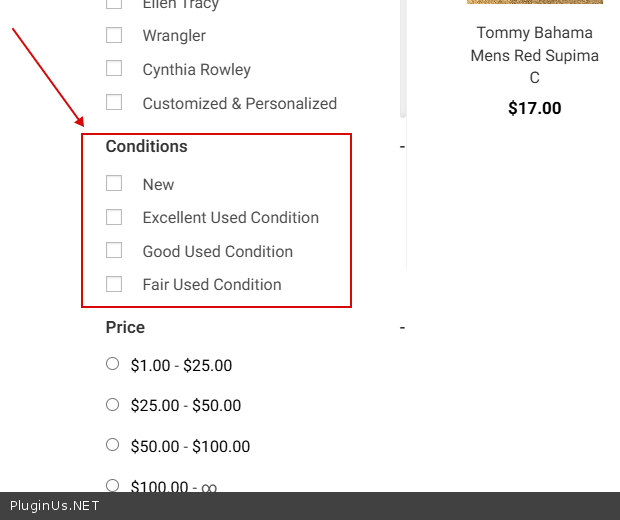The width and height of the screenshot is (620, 520).
Task: Choose the $1.00 - $25.00 price radio
Action: (x=113, y=364)
